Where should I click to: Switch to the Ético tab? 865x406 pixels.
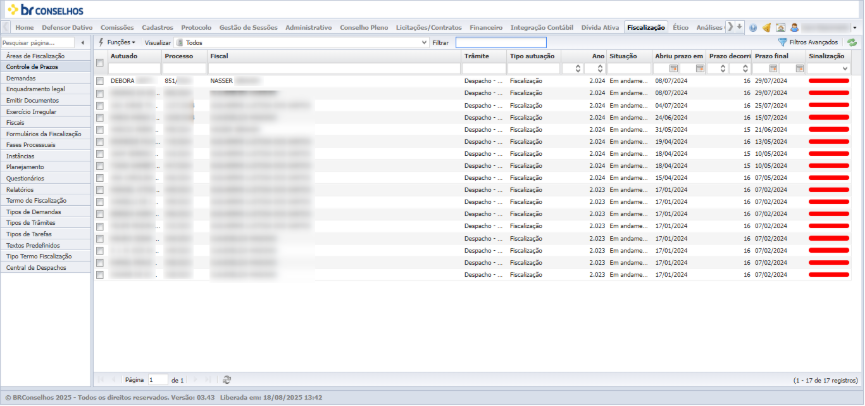coord(681,27)
